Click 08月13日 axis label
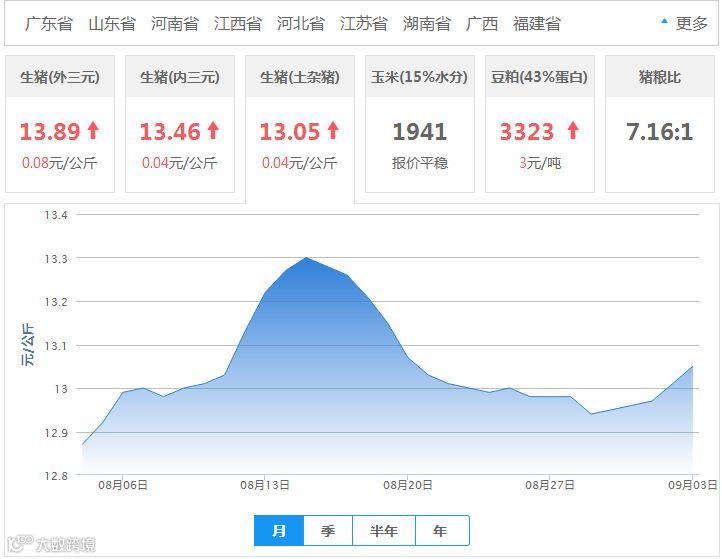Image resolution: width=722 pixels, height=559 pixels. coord(265,485)
